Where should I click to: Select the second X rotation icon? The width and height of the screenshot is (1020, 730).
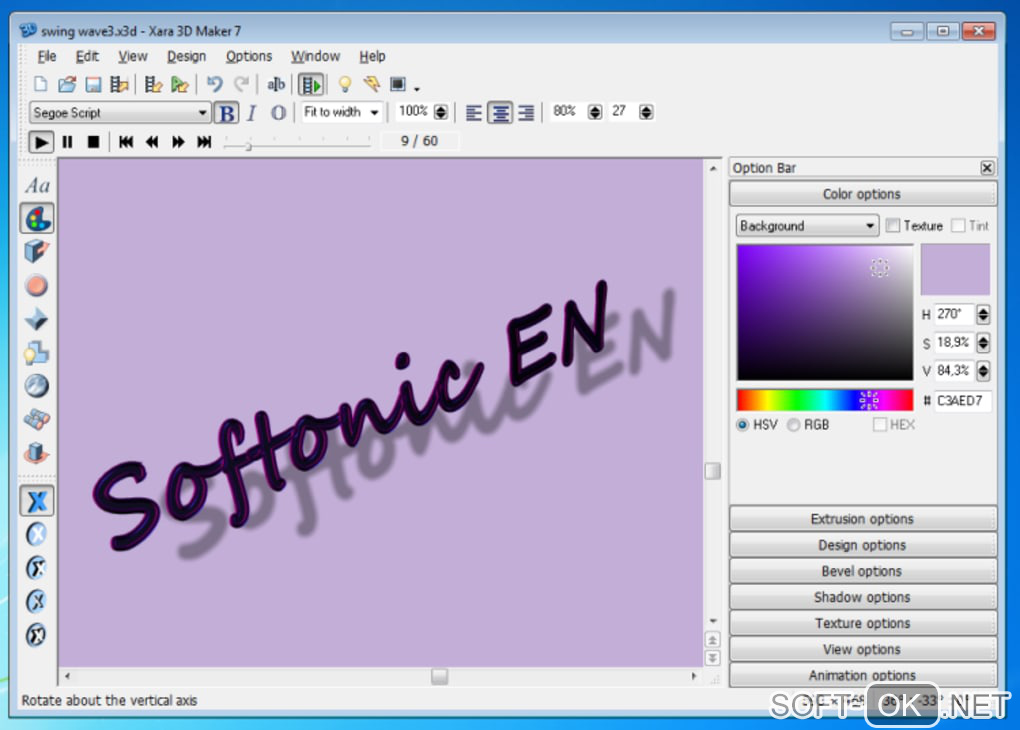click(x=37, y=535)
